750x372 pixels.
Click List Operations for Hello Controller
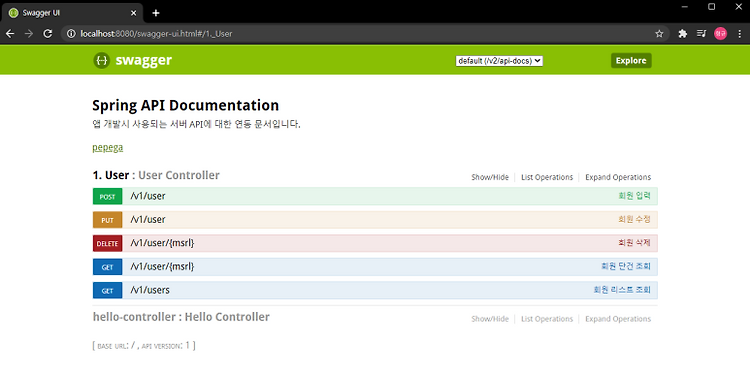point(547,318)
